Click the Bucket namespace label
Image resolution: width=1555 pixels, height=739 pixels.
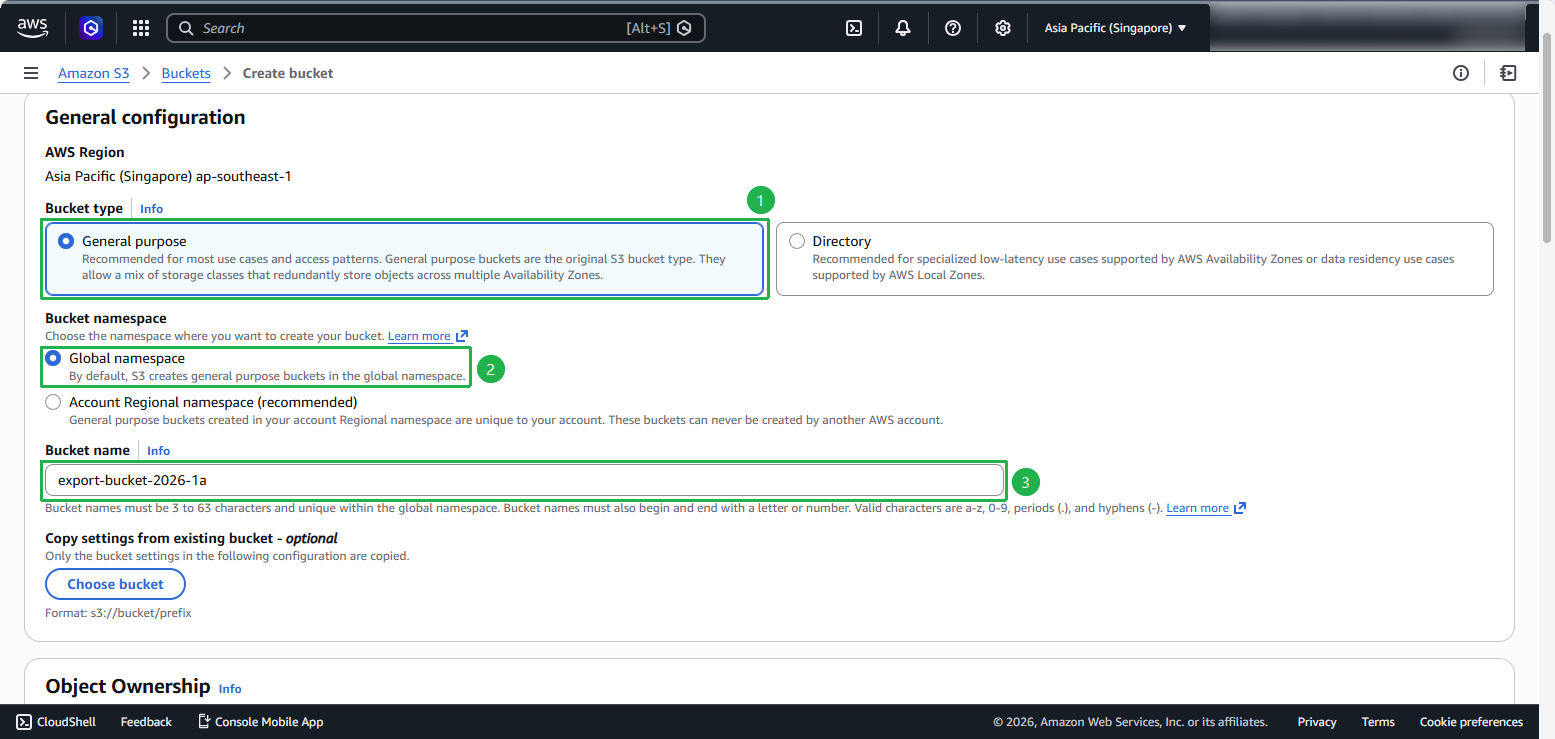(x=106, y=318)
